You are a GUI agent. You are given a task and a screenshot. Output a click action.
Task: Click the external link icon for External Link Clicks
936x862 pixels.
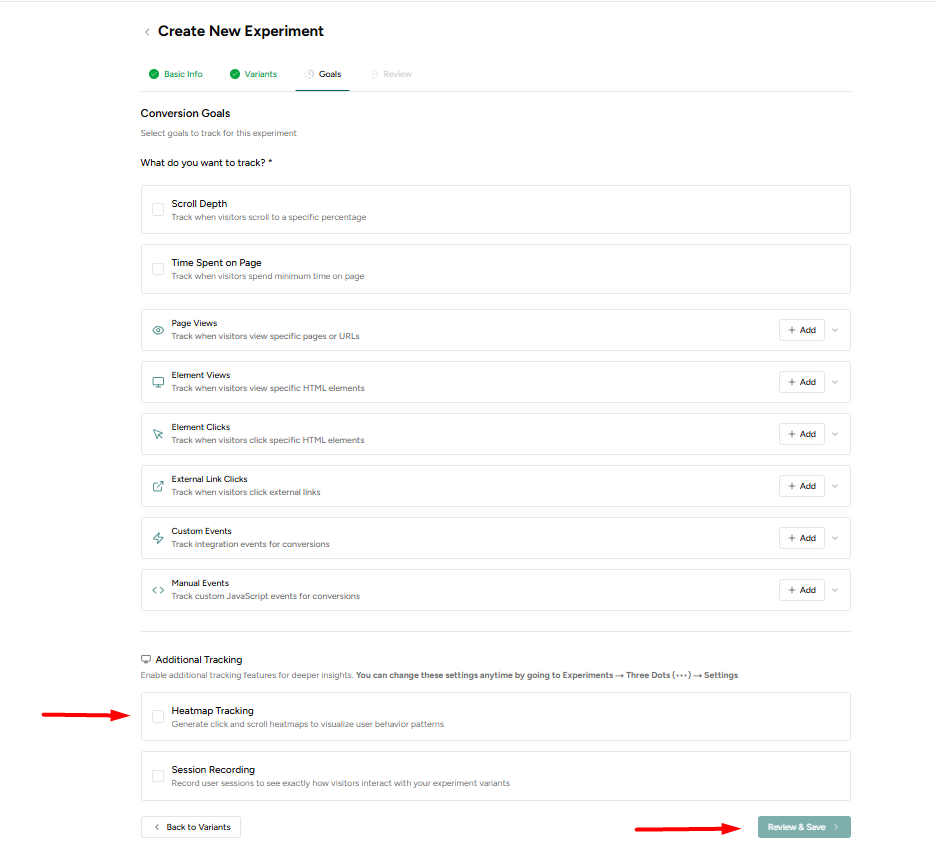coord(157,485)
